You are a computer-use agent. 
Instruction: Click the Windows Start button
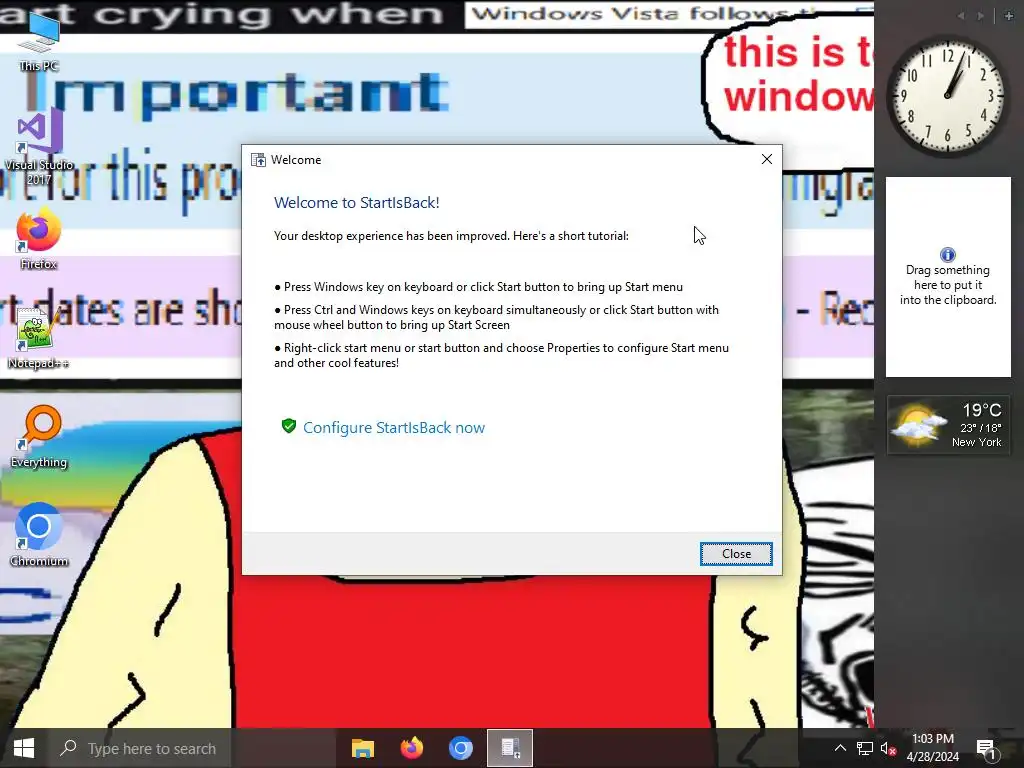click(24, 748)
